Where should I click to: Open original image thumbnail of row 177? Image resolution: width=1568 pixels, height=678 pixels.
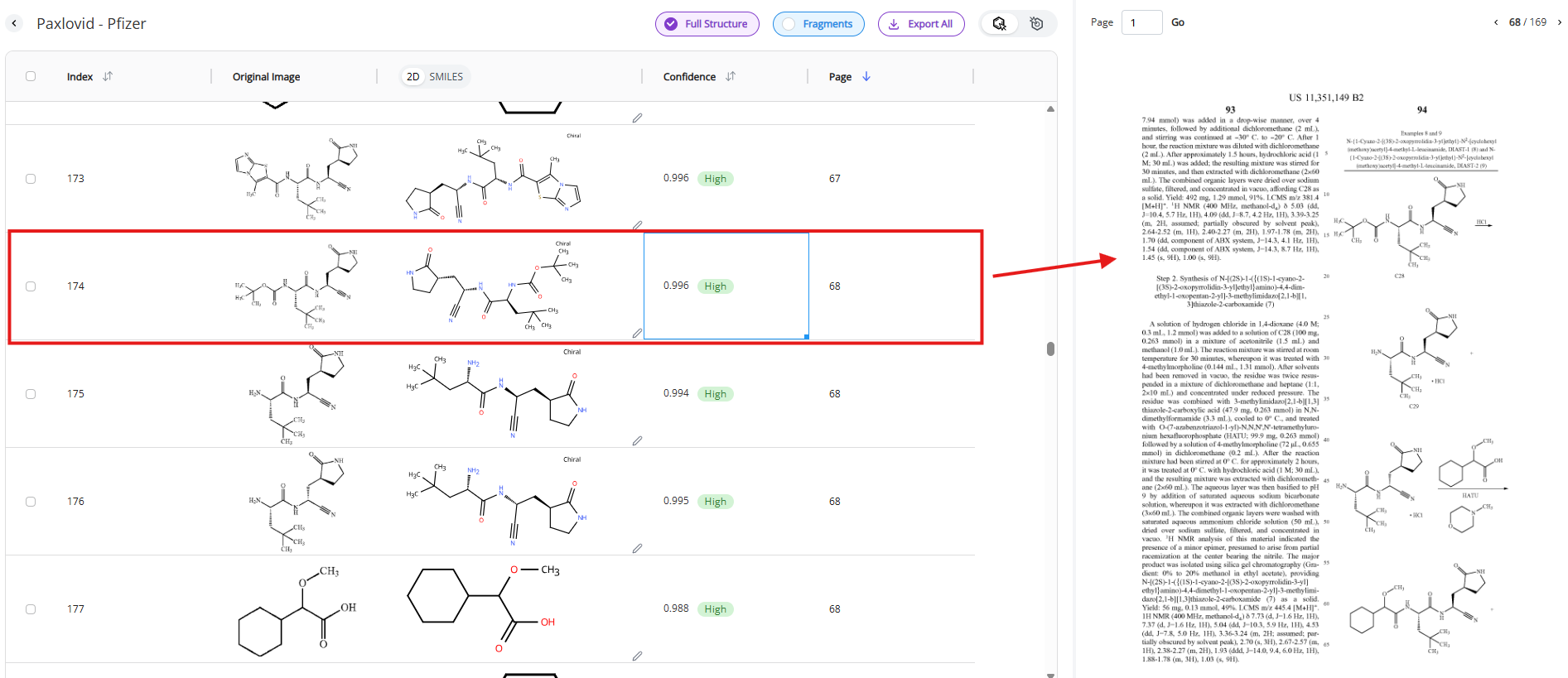click(x=297, y=609)
